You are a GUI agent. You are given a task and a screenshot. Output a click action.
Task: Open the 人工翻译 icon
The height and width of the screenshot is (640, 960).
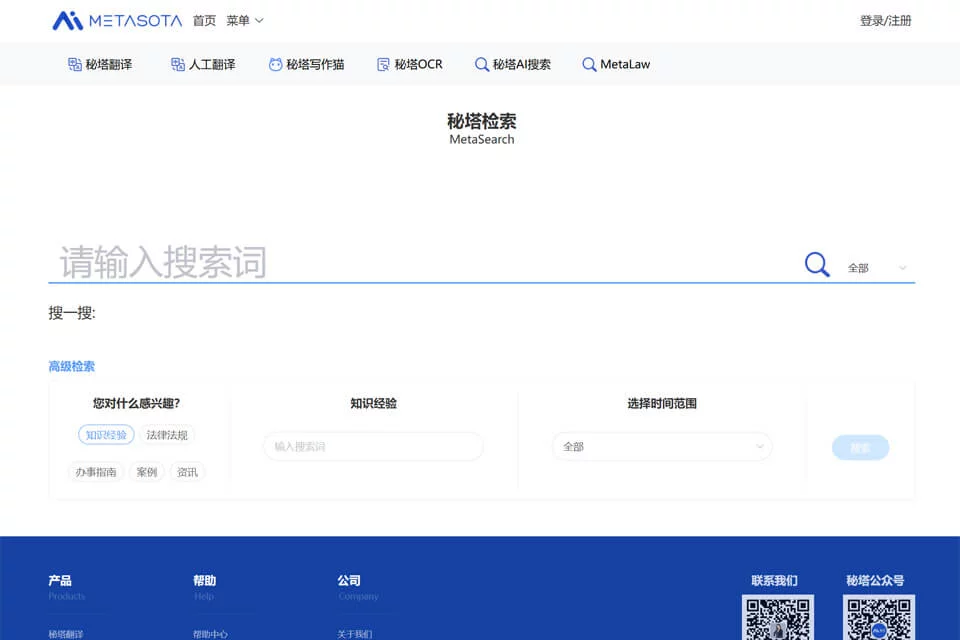[178, 64]
